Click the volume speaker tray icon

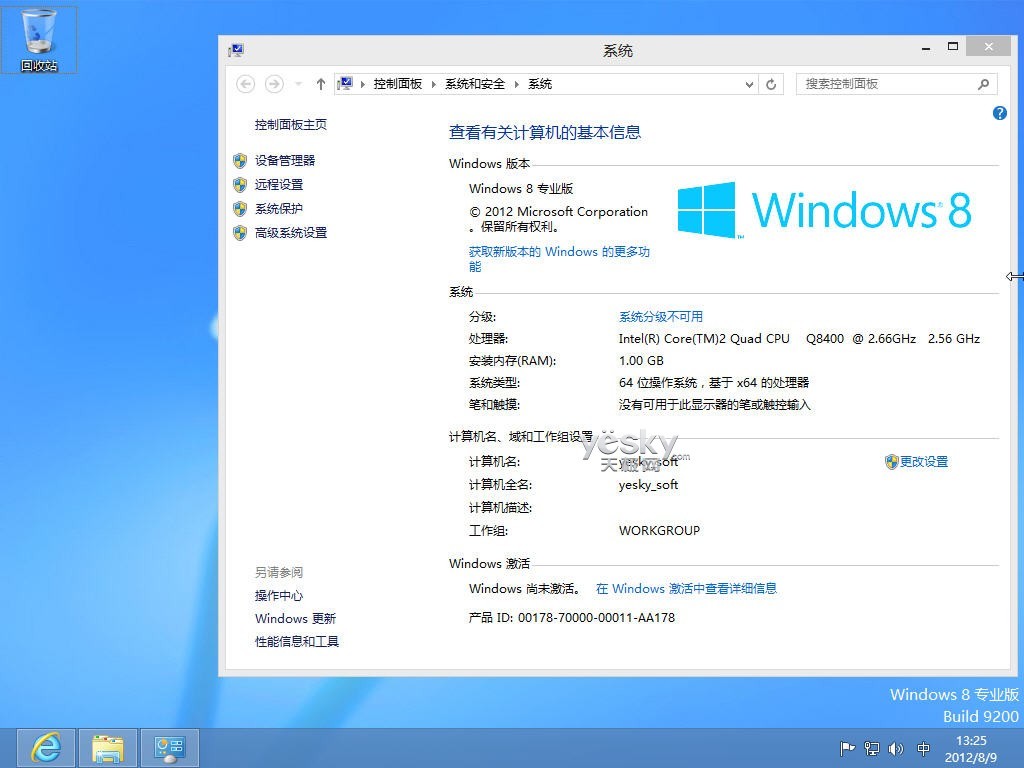896,748
